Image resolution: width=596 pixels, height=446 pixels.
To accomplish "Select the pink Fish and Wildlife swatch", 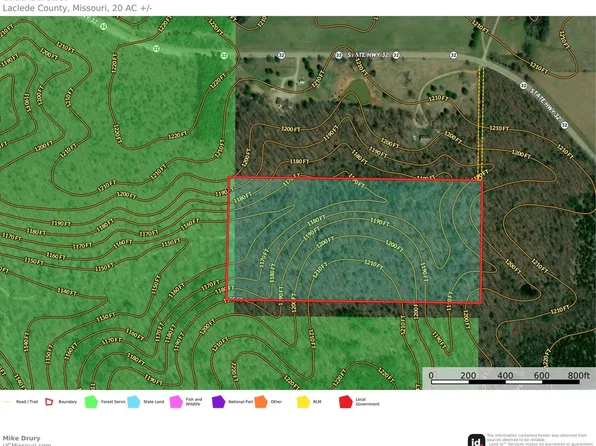I will pos(176,402).
